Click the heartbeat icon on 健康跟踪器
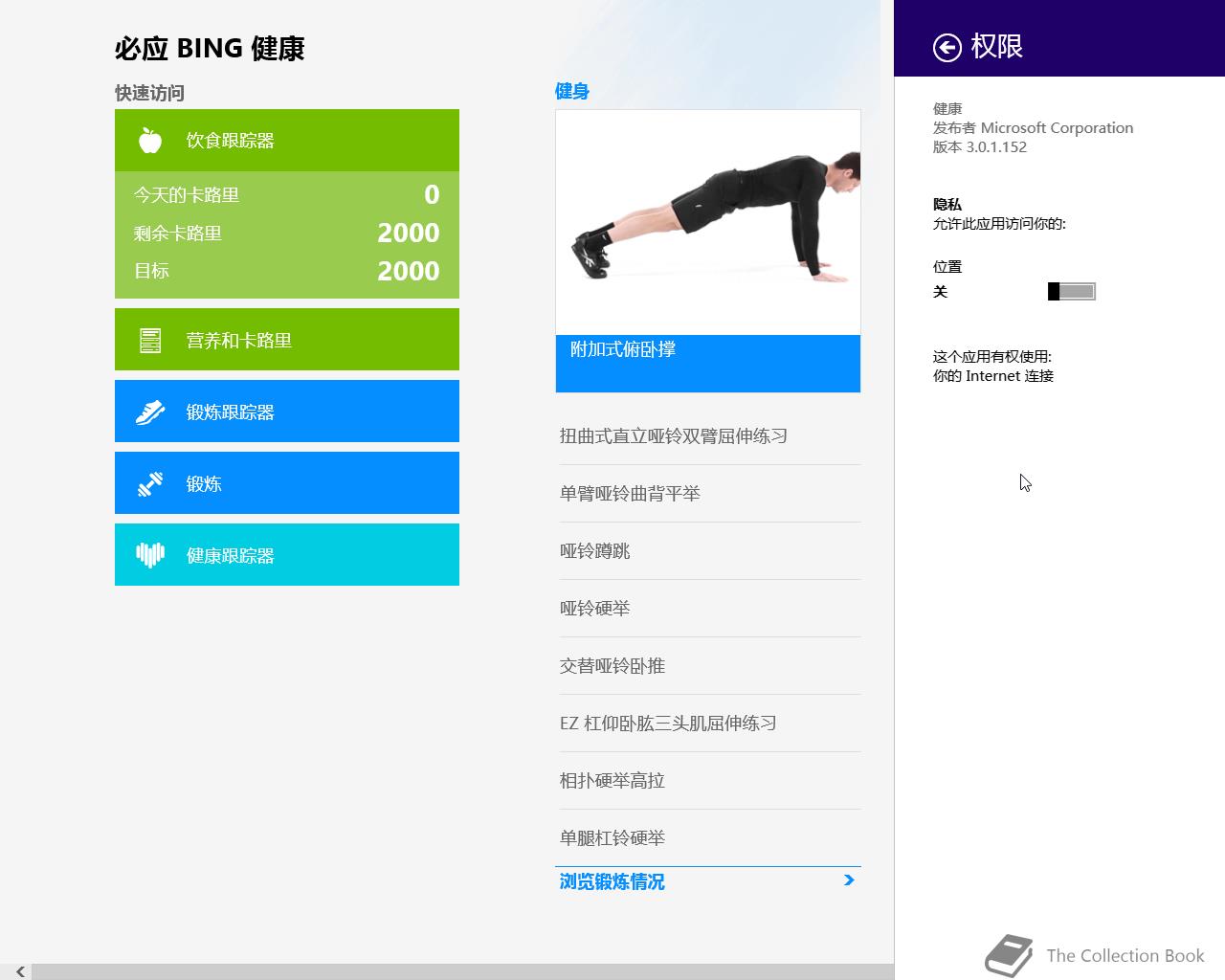This screenshot has height=980, width=1225. click(150, 555)
